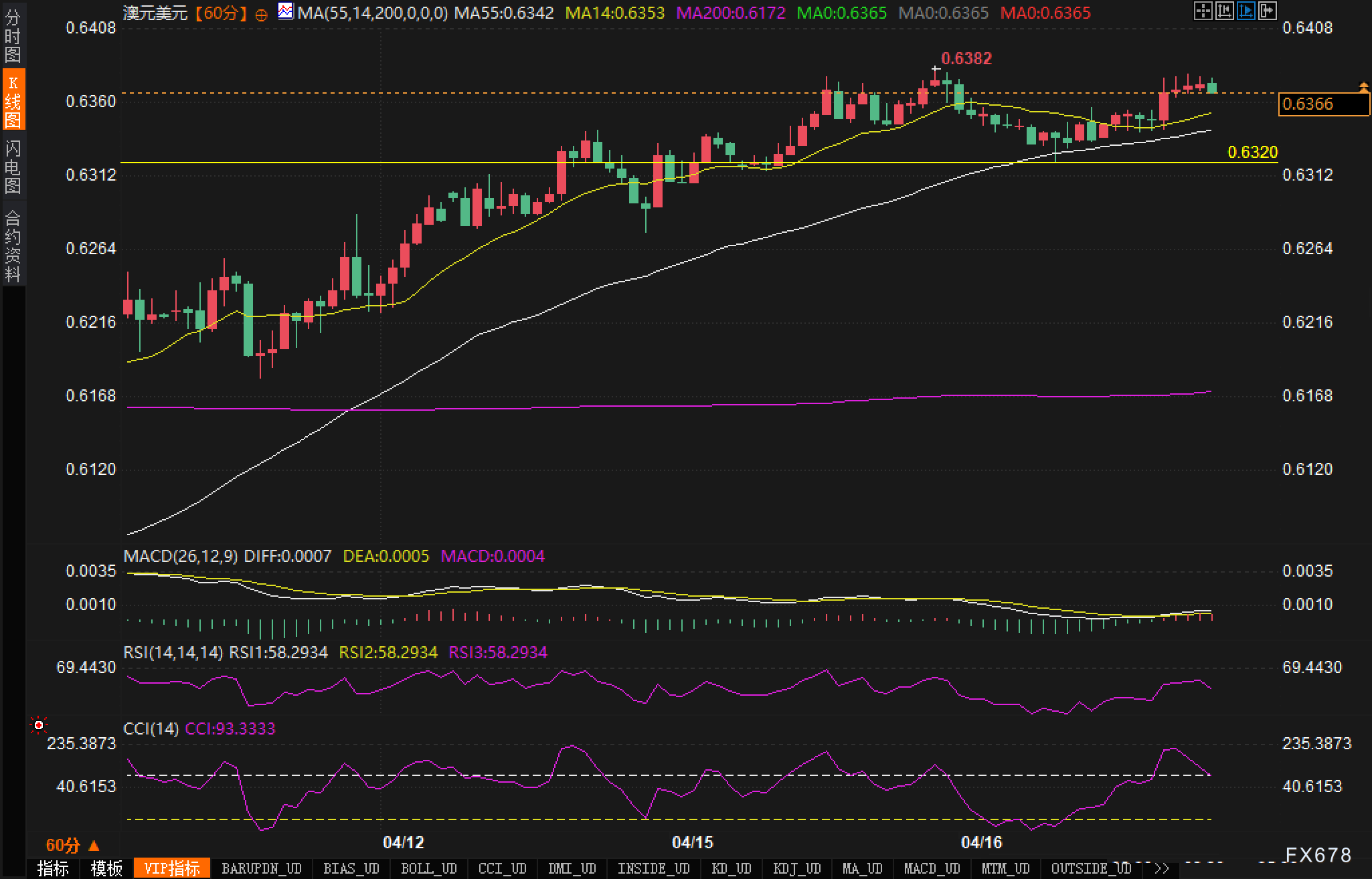Expand the 60分 timeframe dropdown at bottom
The image size is (1372, 879).
72,845
